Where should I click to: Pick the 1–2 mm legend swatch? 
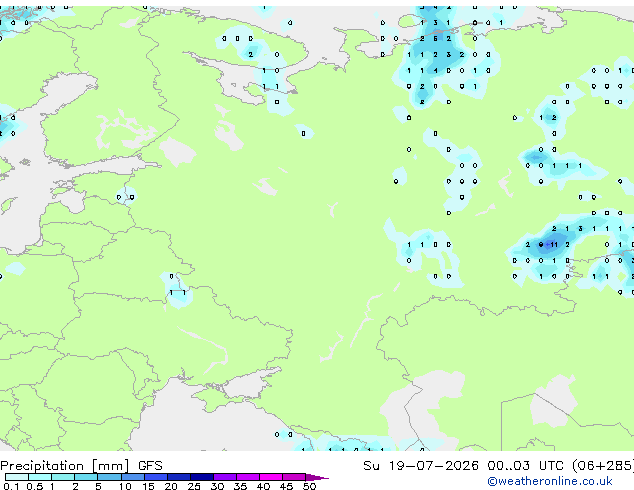point(63,477)
